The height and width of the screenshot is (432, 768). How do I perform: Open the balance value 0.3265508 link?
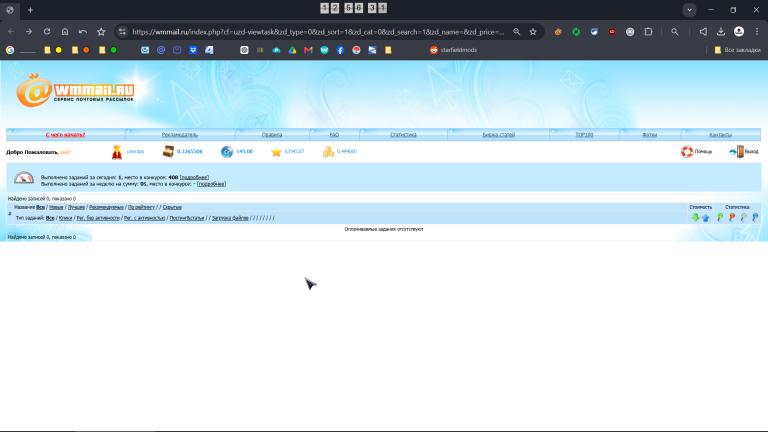pos(190,151)
